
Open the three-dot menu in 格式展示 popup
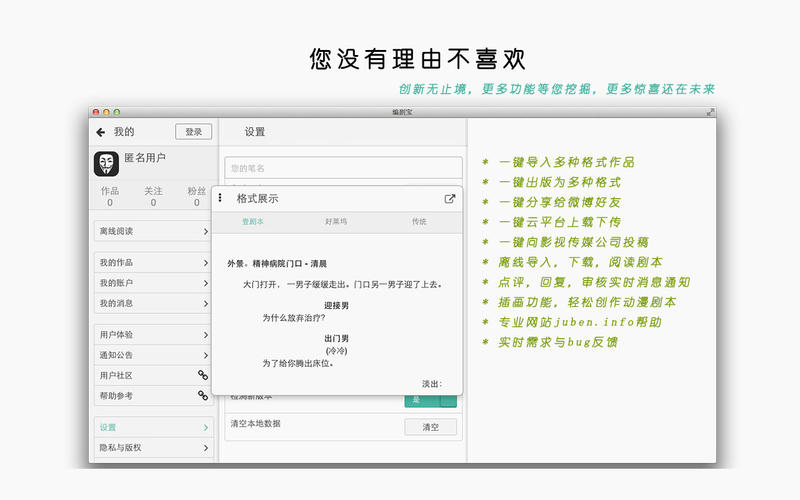click(220, 197)
